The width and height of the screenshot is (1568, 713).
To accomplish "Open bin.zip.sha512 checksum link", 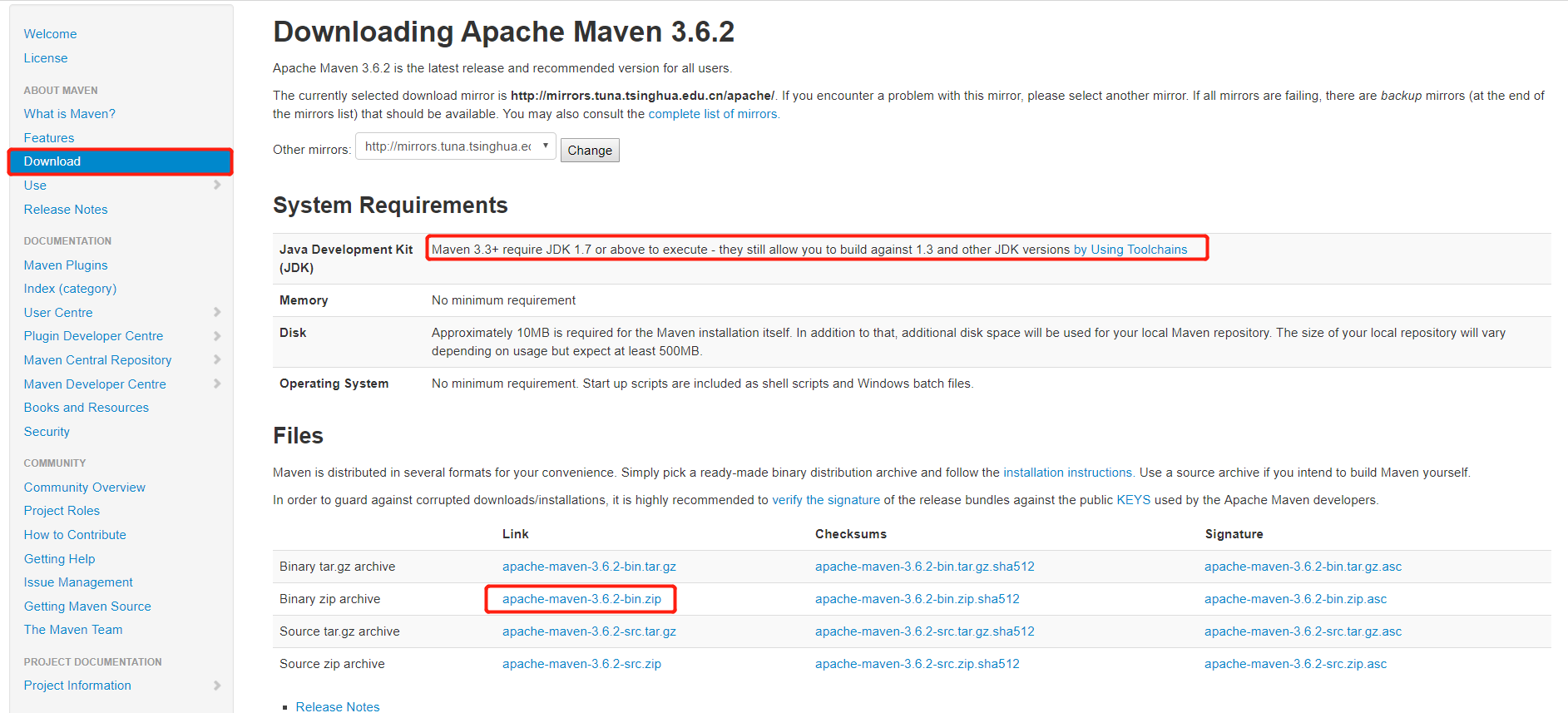I will [918, 599].
